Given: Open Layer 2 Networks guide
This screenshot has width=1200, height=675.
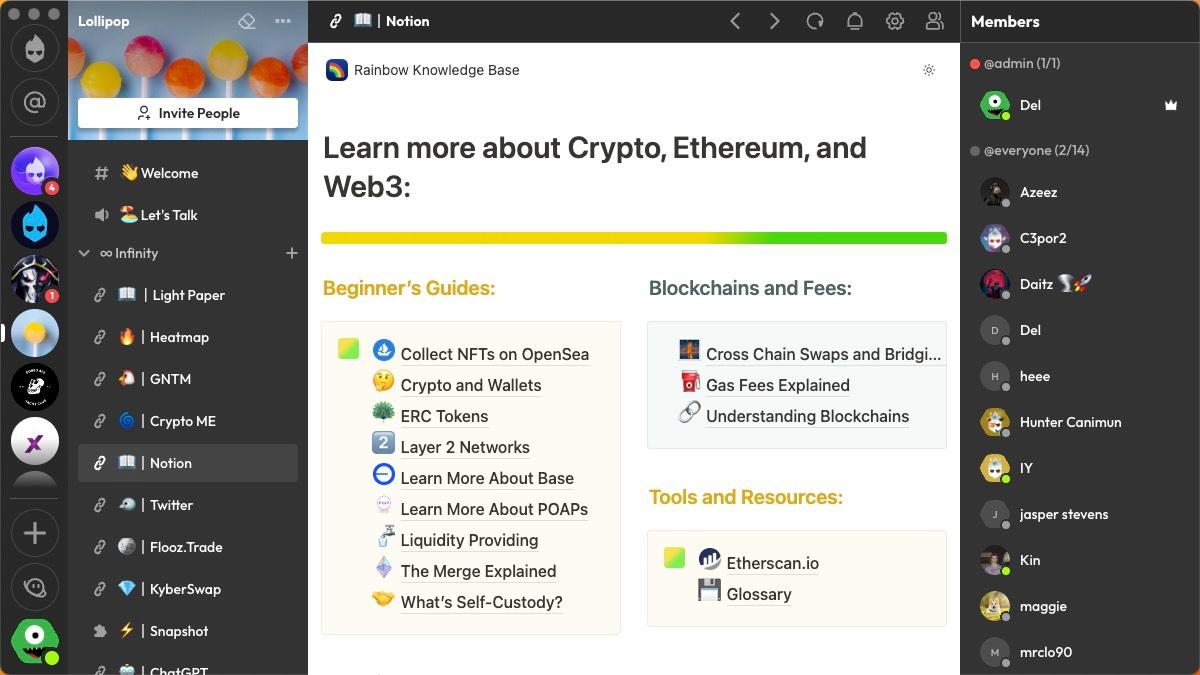Looking at the screenshot, I should tap(465, 447).
